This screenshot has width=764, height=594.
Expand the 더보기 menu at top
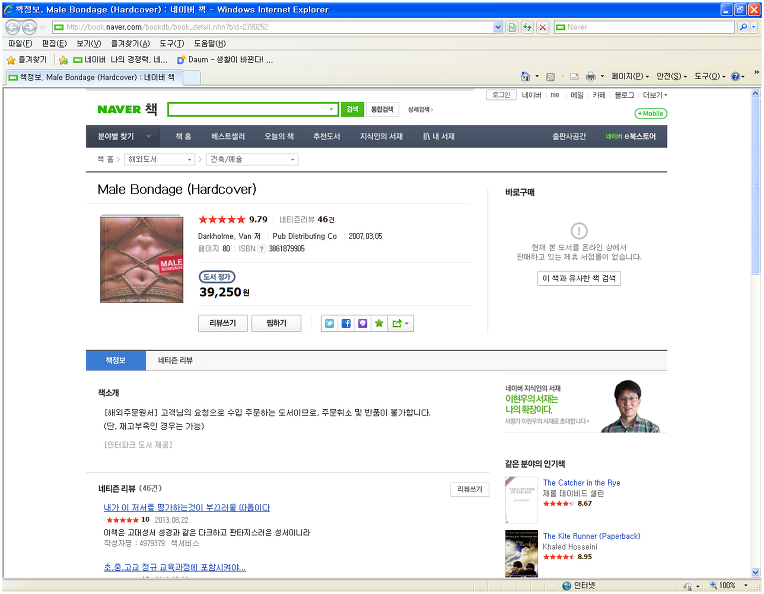[655, 95]
